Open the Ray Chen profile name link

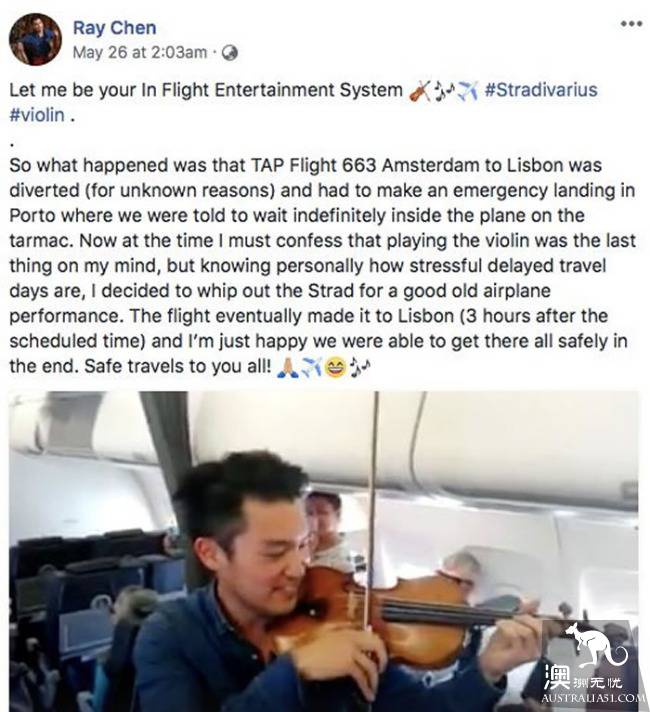115,28
